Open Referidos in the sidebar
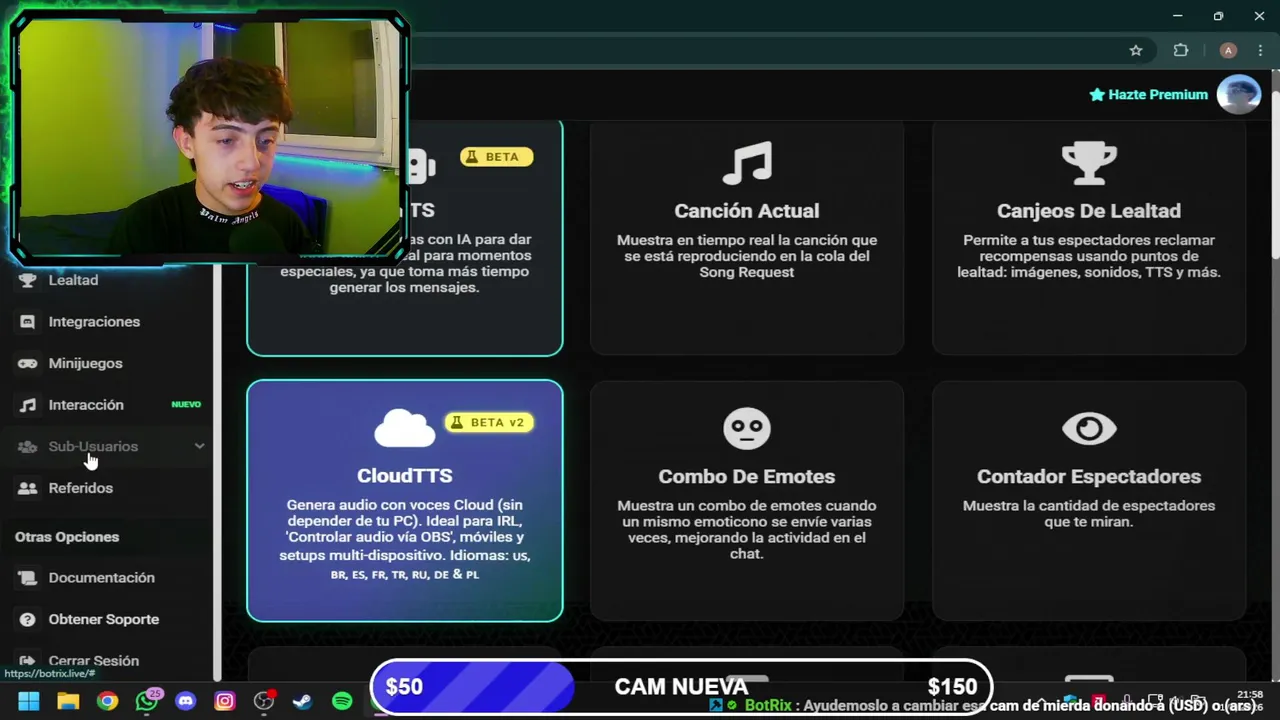 coord(67,488)
